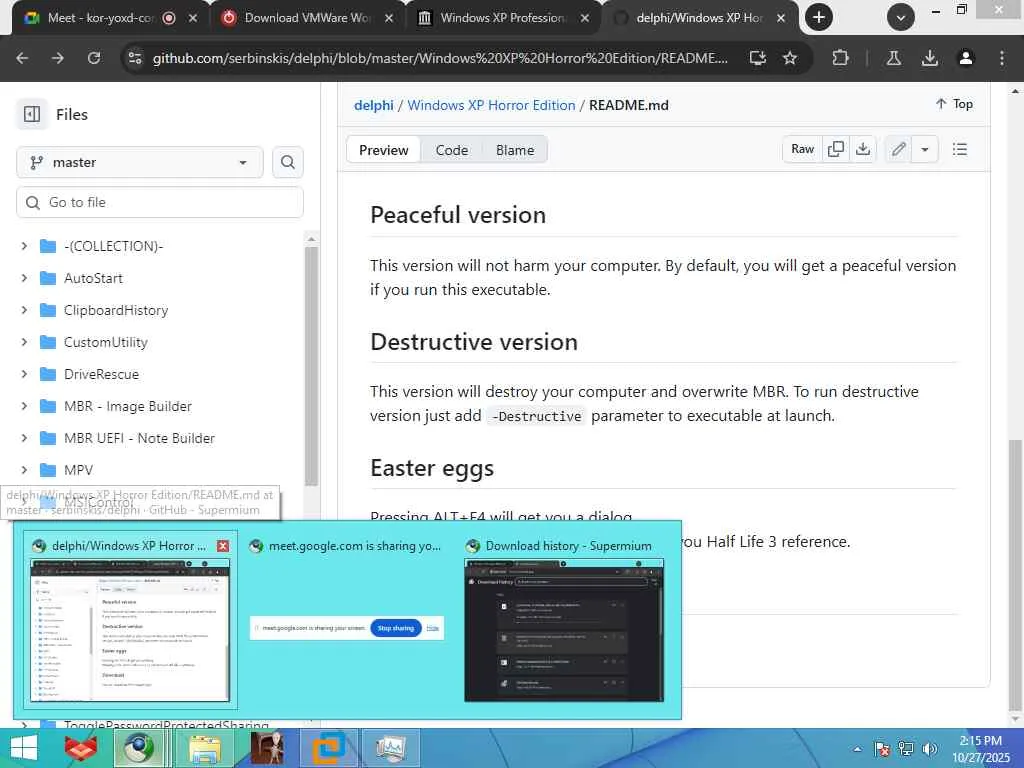Open the Windows Start button

(24, 748)
